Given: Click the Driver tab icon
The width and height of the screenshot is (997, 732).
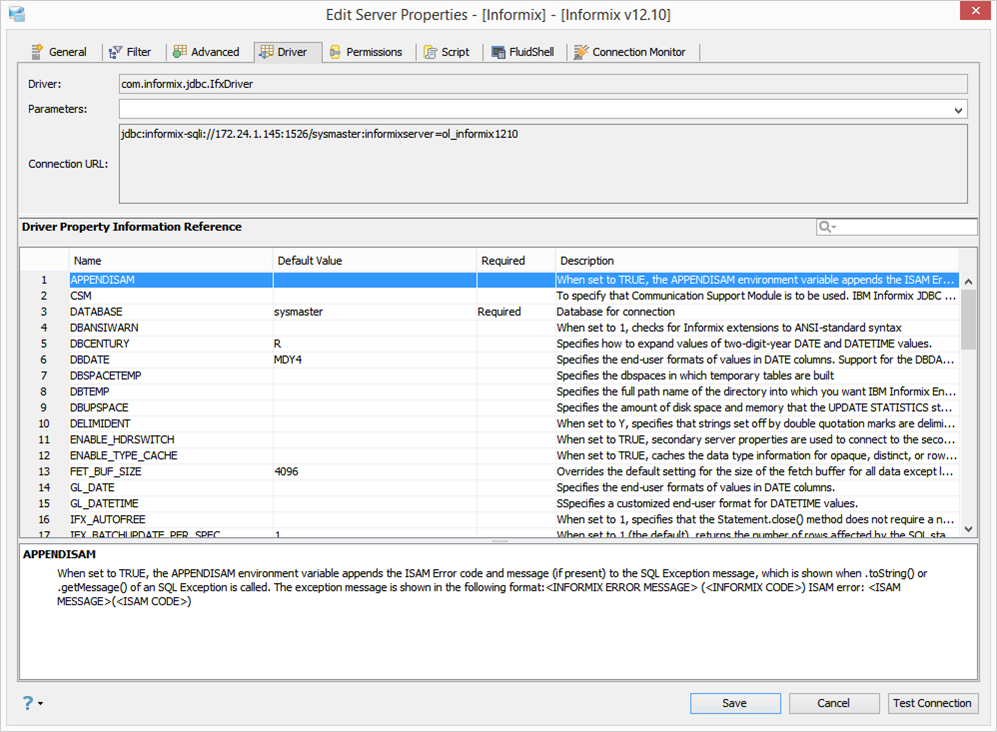Looking at the screenshot, I should 266,52.
